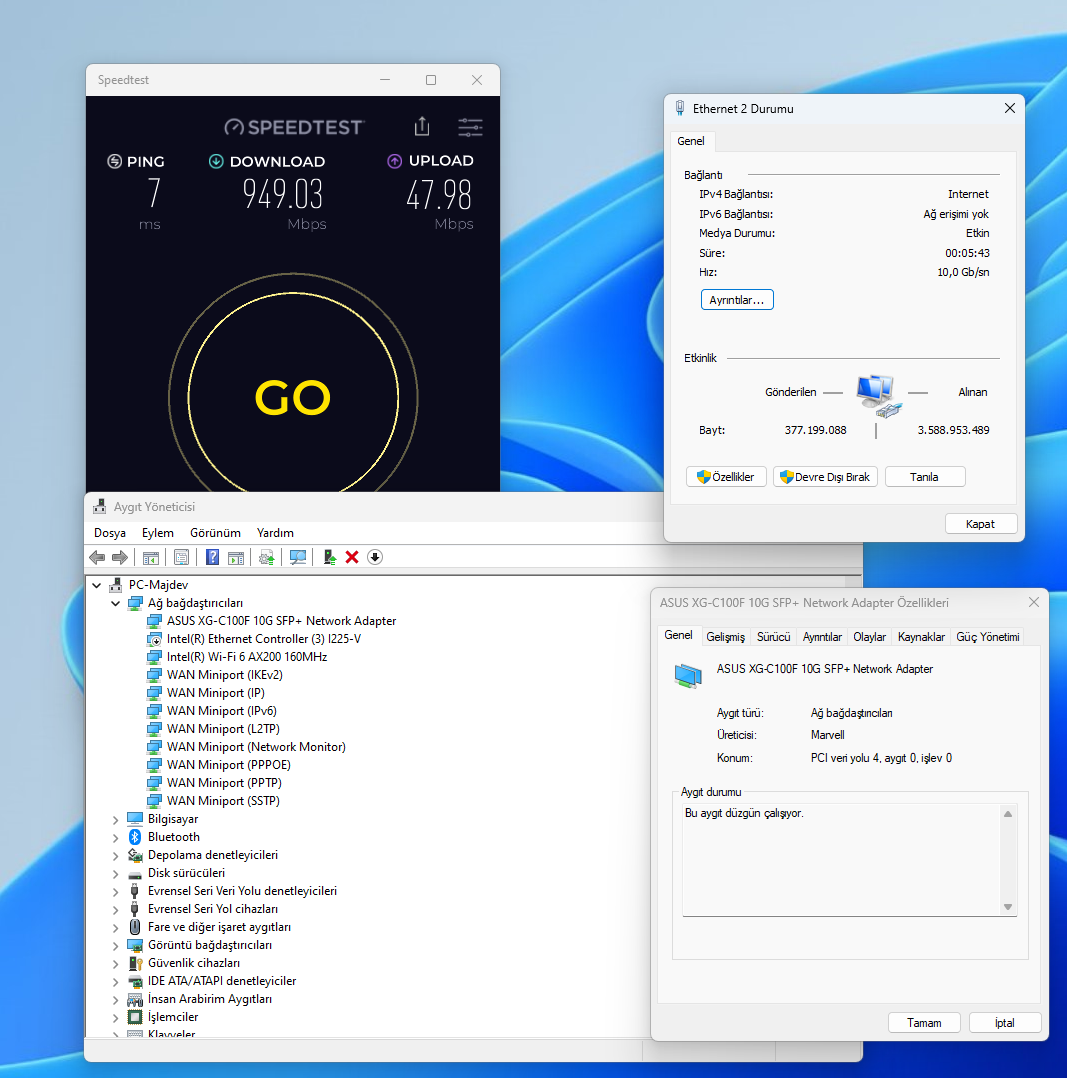Click the Tanıla button
1067x1078 pixels.
[x=925, y=476]
